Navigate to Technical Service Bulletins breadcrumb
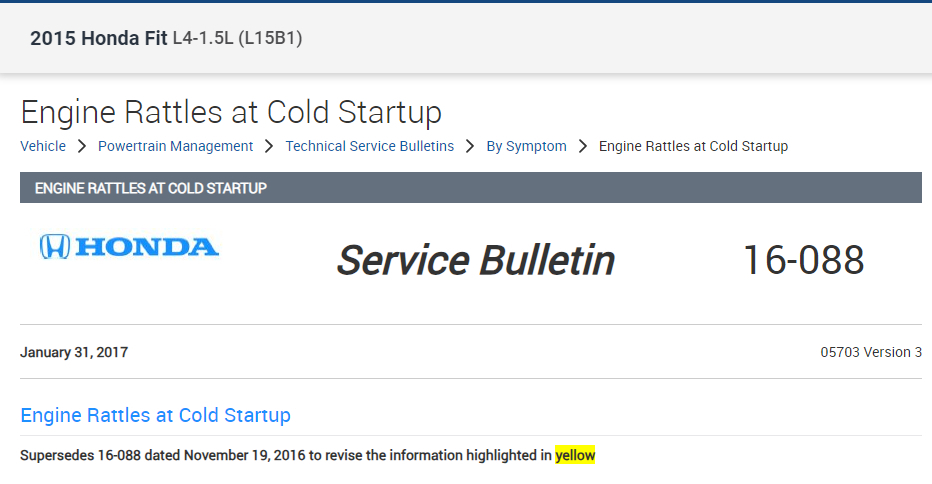Screen dimensions: 932x484 click(369, 147)
